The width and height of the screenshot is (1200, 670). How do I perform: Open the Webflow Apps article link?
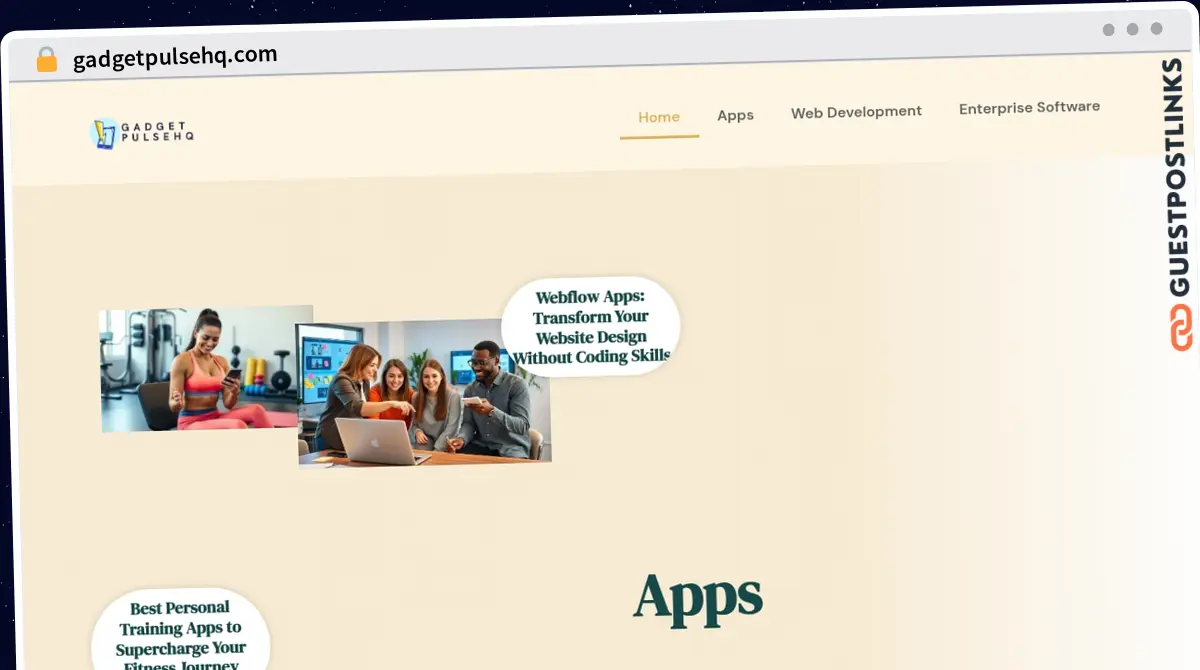pyautogui.click(x=591, y=327)
